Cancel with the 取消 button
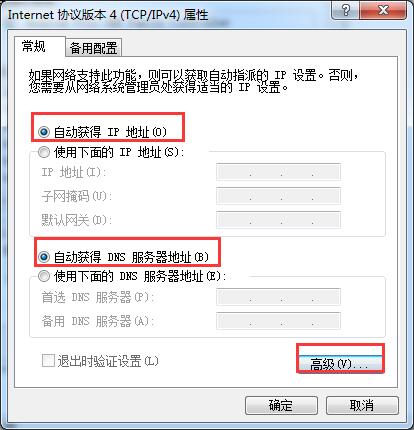 (x=362, y=405)
